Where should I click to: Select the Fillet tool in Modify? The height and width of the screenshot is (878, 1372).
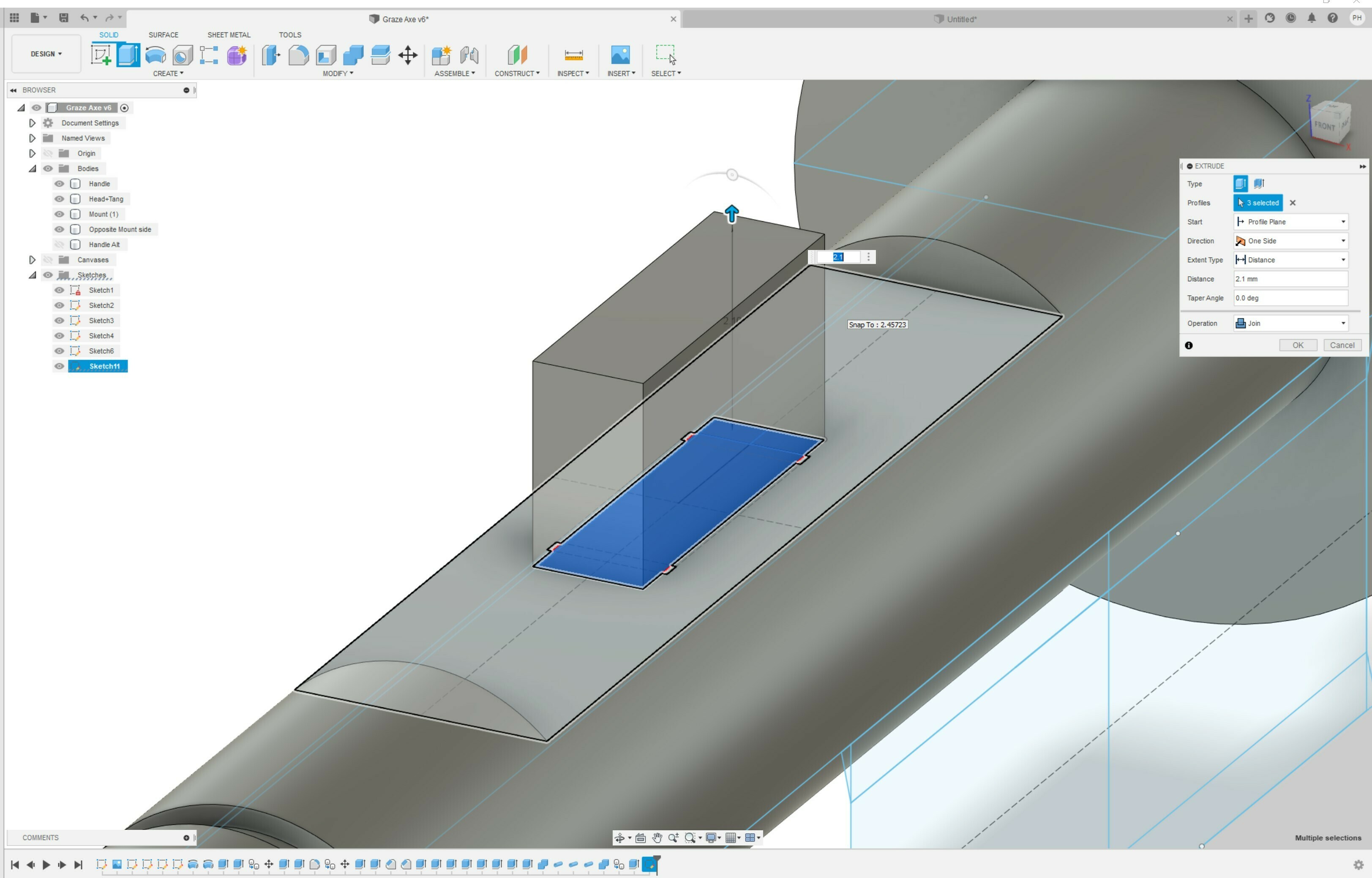pos(298,55)
